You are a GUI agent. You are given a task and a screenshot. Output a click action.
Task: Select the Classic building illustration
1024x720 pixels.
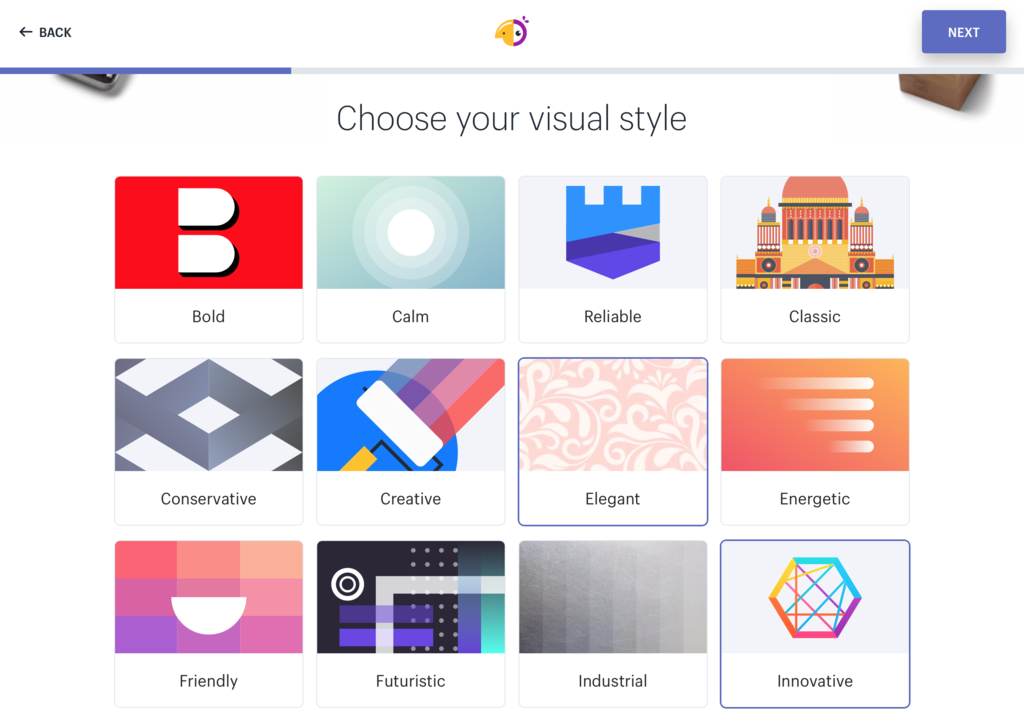pos(814,233)
